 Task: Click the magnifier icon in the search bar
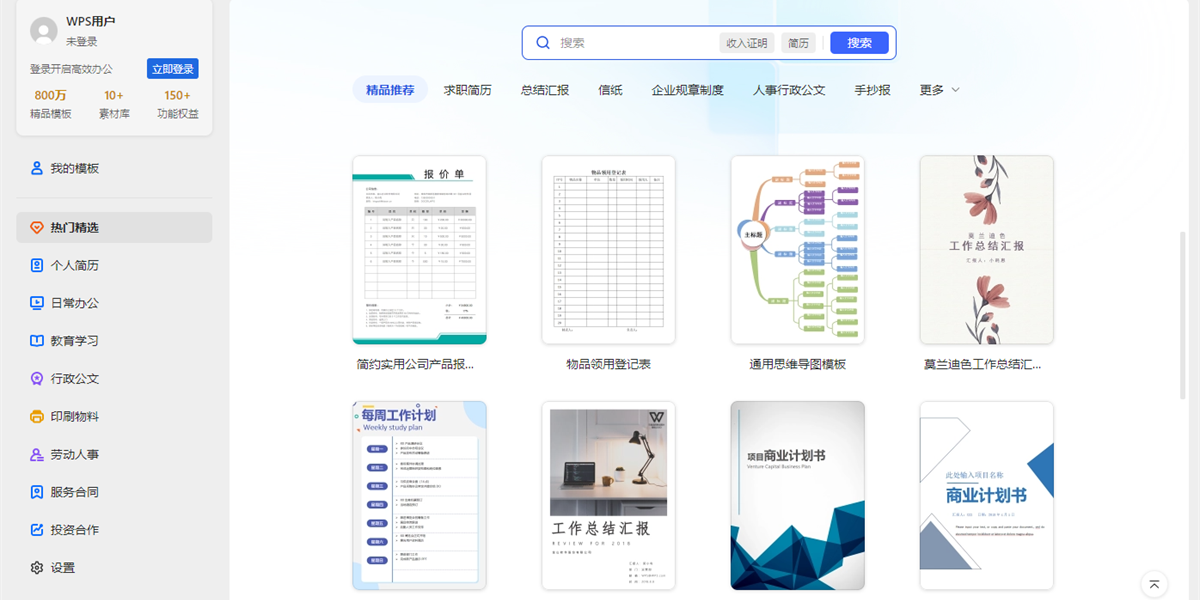[543, 42]
